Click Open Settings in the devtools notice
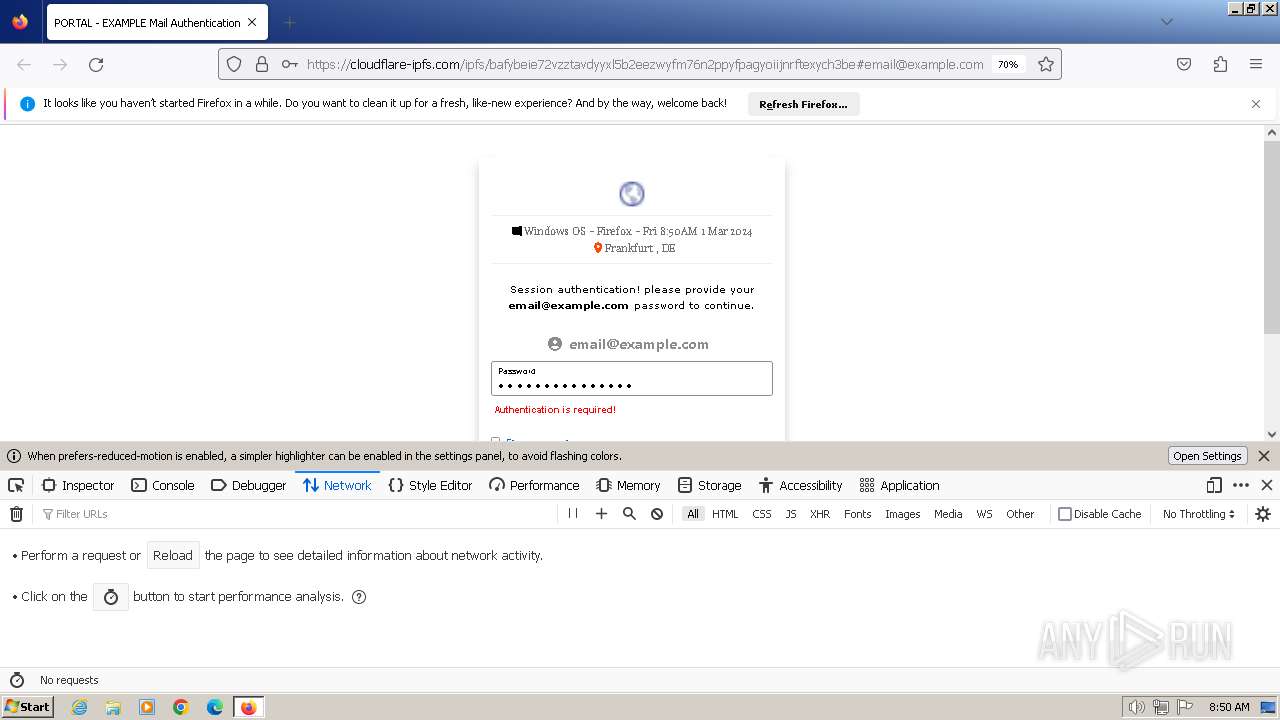 click(x=1207, y=456)
